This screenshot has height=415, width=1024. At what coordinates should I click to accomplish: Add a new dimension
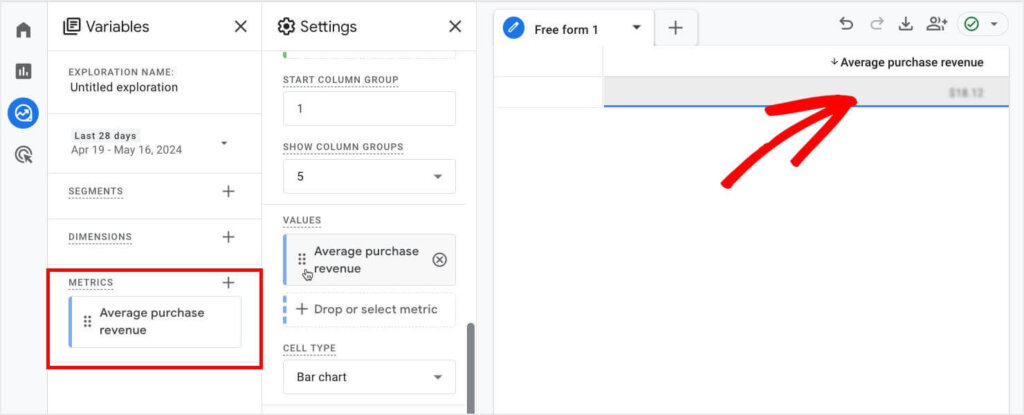pyautogui.click(x=228, y=237)
